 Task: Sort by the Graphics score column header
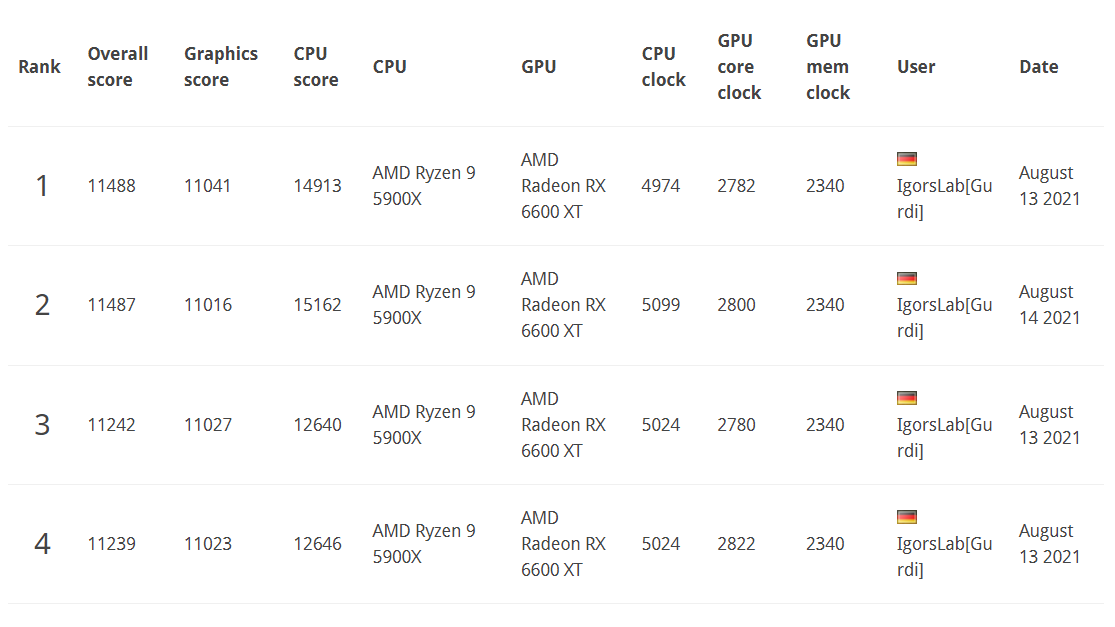[x=220, y=67]
